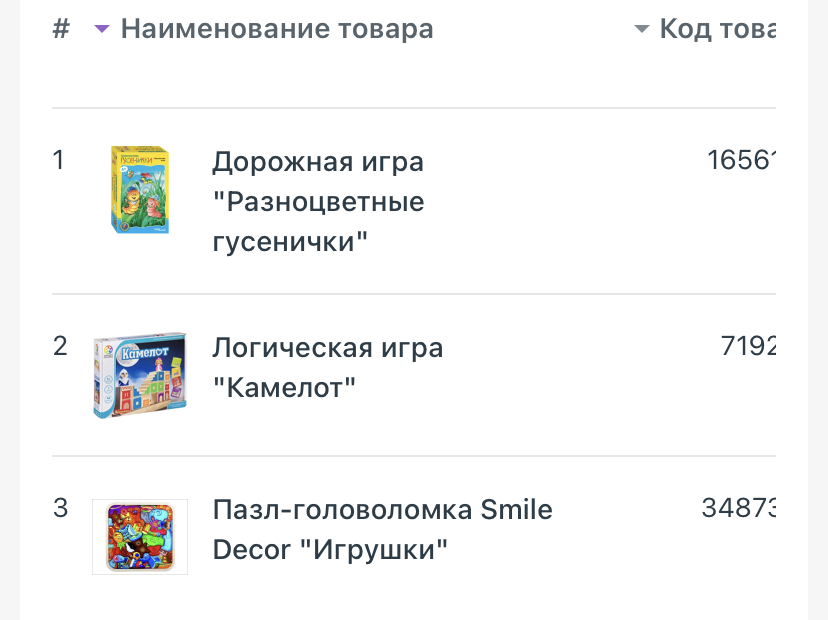Image resolution: width=828 pixels, height=620 pixels.
Task: Click the product code starting with 3487
Action: coord(739,508)
